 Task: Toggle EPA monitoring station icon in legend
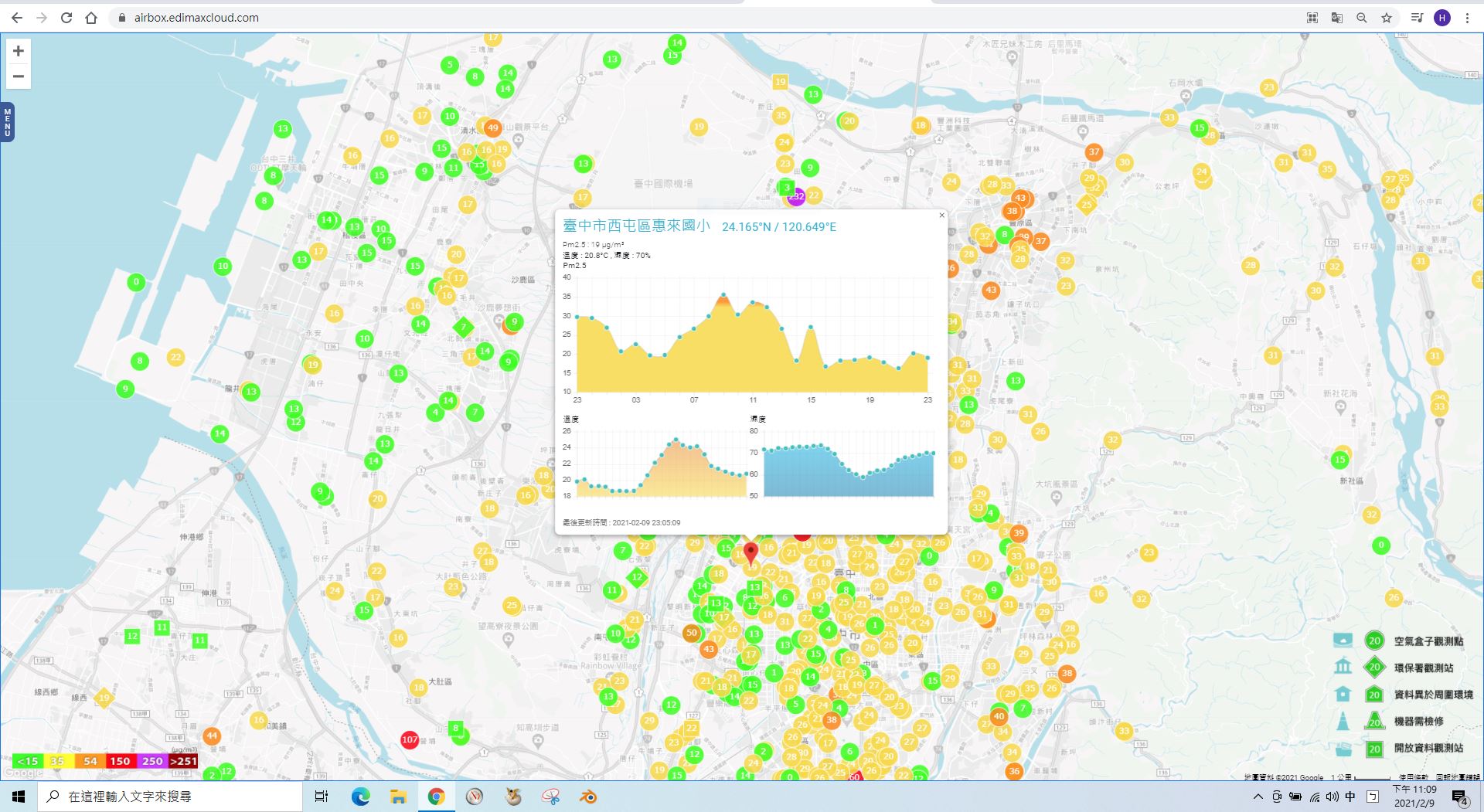point(1343,667)
